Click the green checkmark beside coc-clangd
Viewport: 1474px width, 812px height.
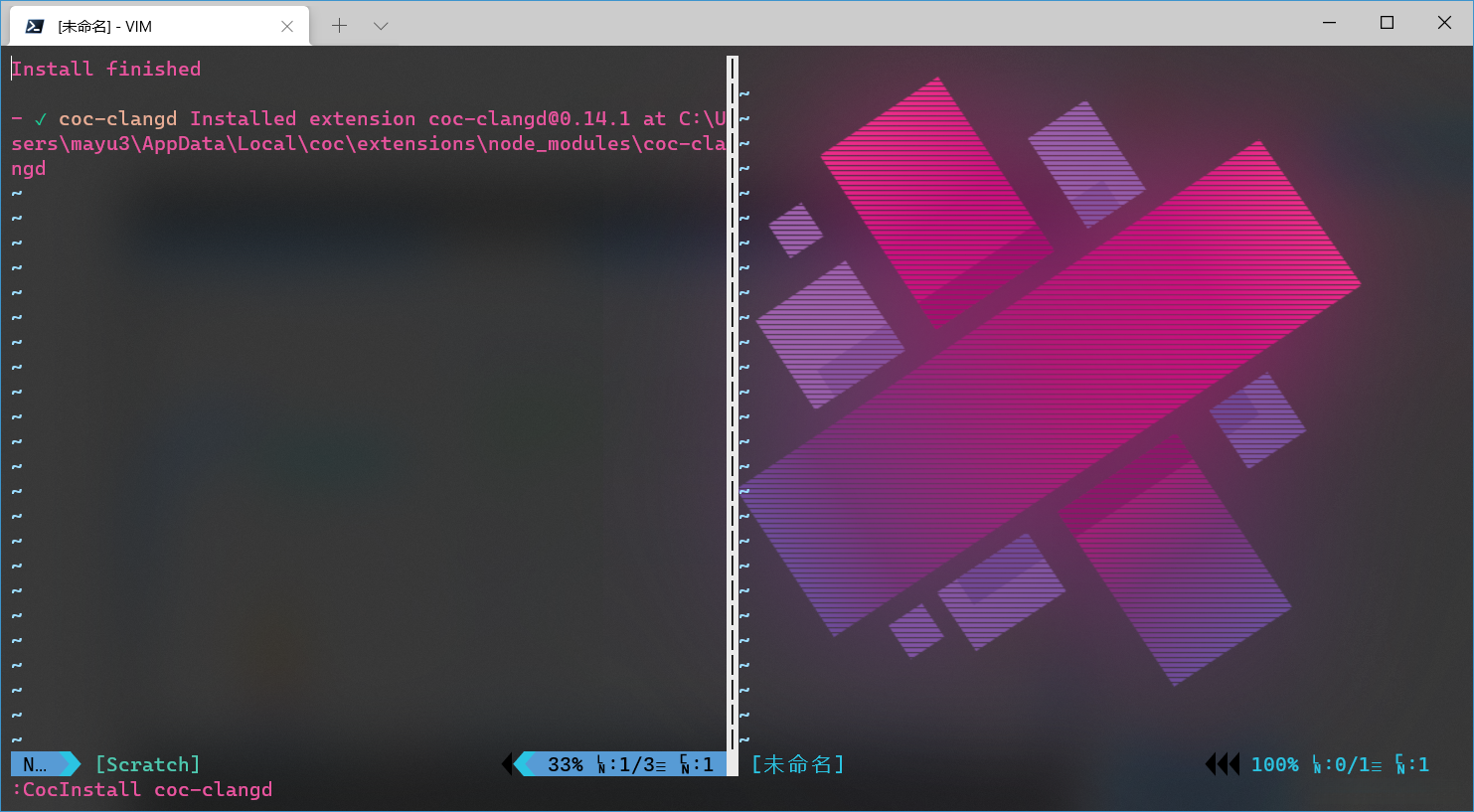click(41, 119)
